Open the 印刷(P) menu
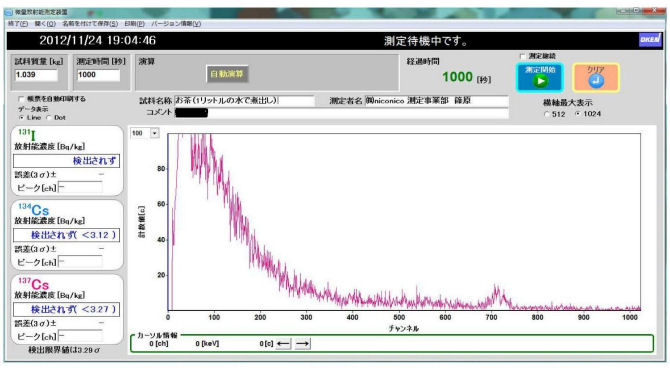The image size is (670, 368). click(135, 24)
